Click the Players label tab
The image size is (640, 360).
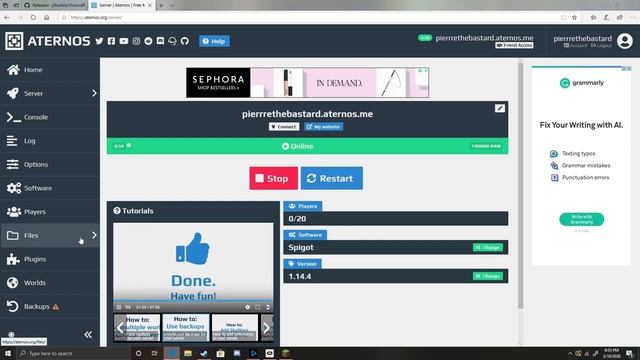[x=302, y=206]
